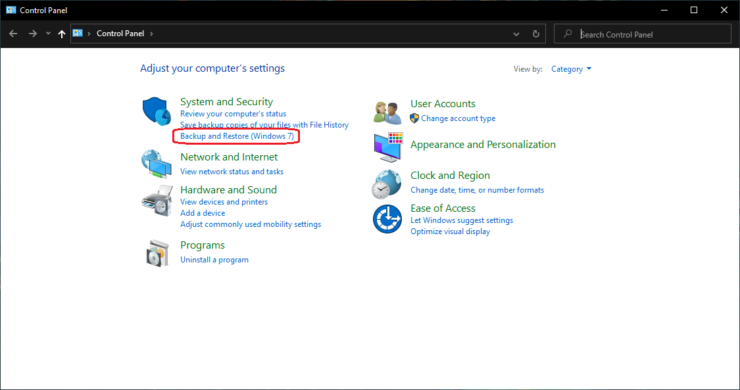Open Backup and Restore (Windows 7)

(237, 136)
